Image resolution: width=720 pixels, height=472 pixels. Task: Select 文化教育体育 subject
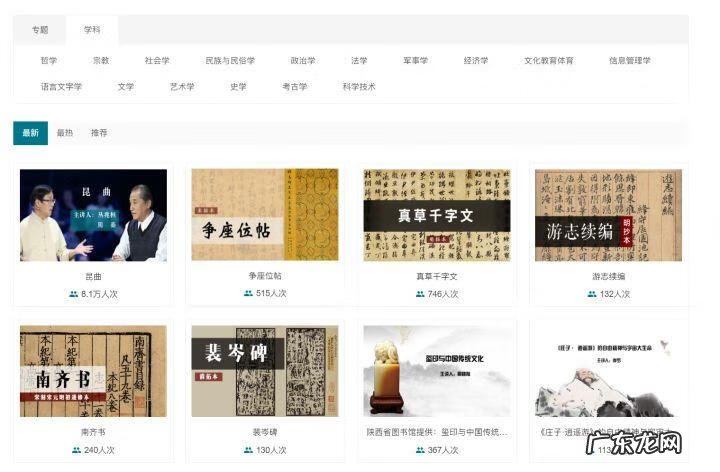pos(549,60)
